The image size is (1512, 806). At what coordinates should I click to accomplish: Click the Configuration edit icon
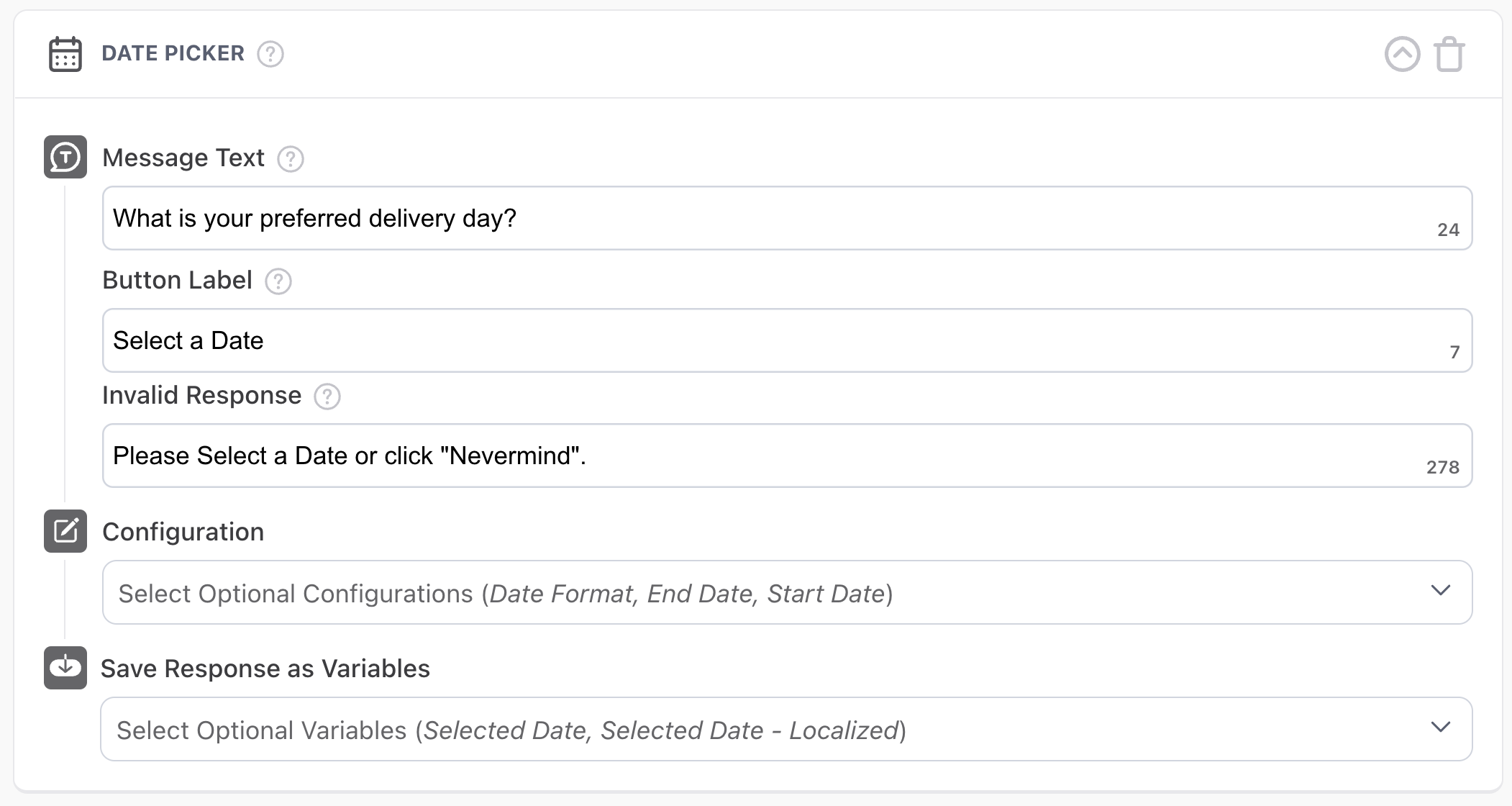pos(65,531)
